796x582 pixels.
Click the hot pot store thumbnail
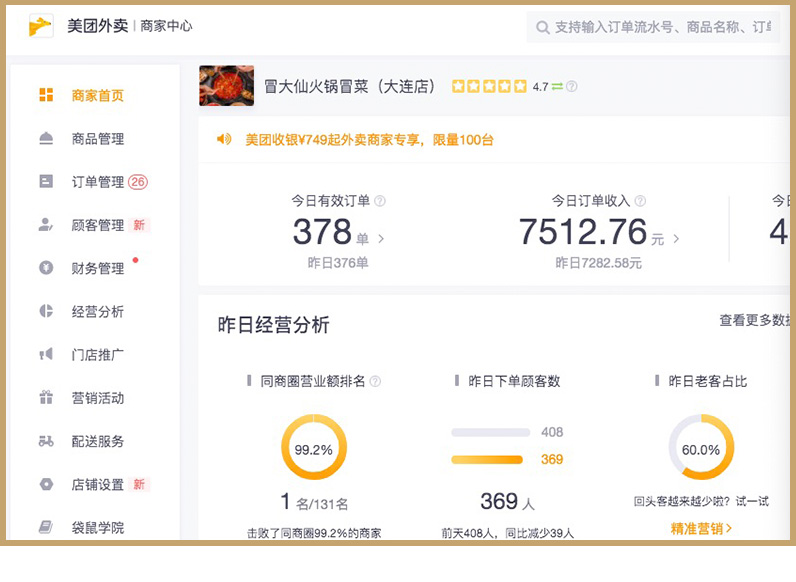click(x=226, y=85)
